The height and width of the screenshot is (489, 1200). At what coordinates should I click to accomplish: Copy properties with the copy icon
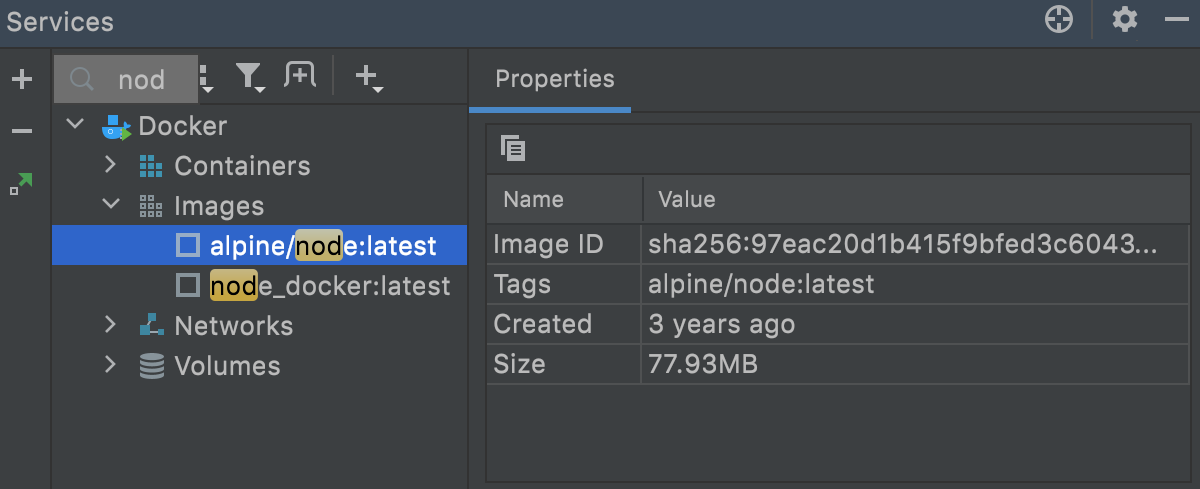click(x=513, y=148)
